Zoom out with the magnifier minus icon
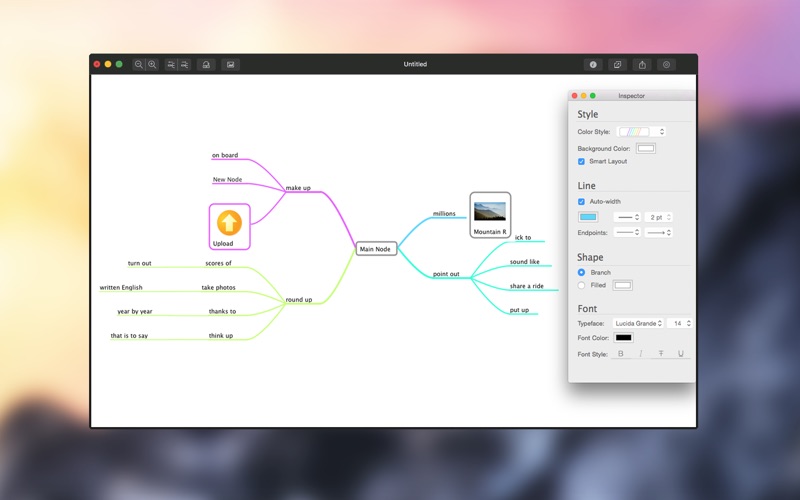Screen dimensions: 800x500 click(138, 65)
